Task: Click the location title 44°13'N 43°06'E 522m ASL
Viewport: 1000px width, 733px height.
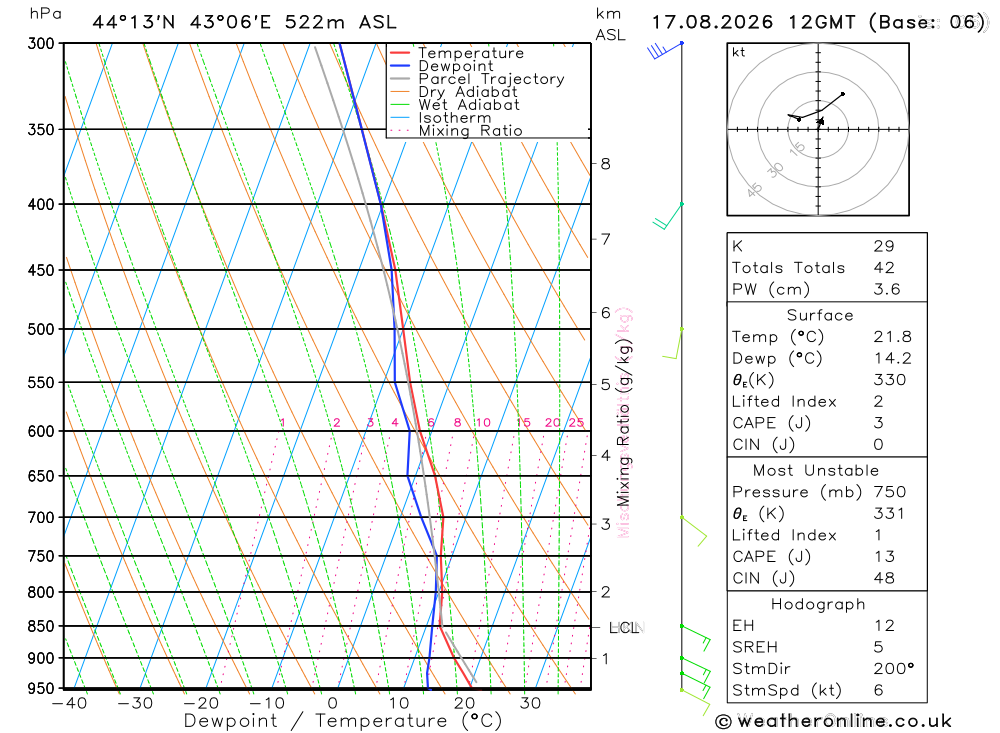Action: (x=244, y=22)
